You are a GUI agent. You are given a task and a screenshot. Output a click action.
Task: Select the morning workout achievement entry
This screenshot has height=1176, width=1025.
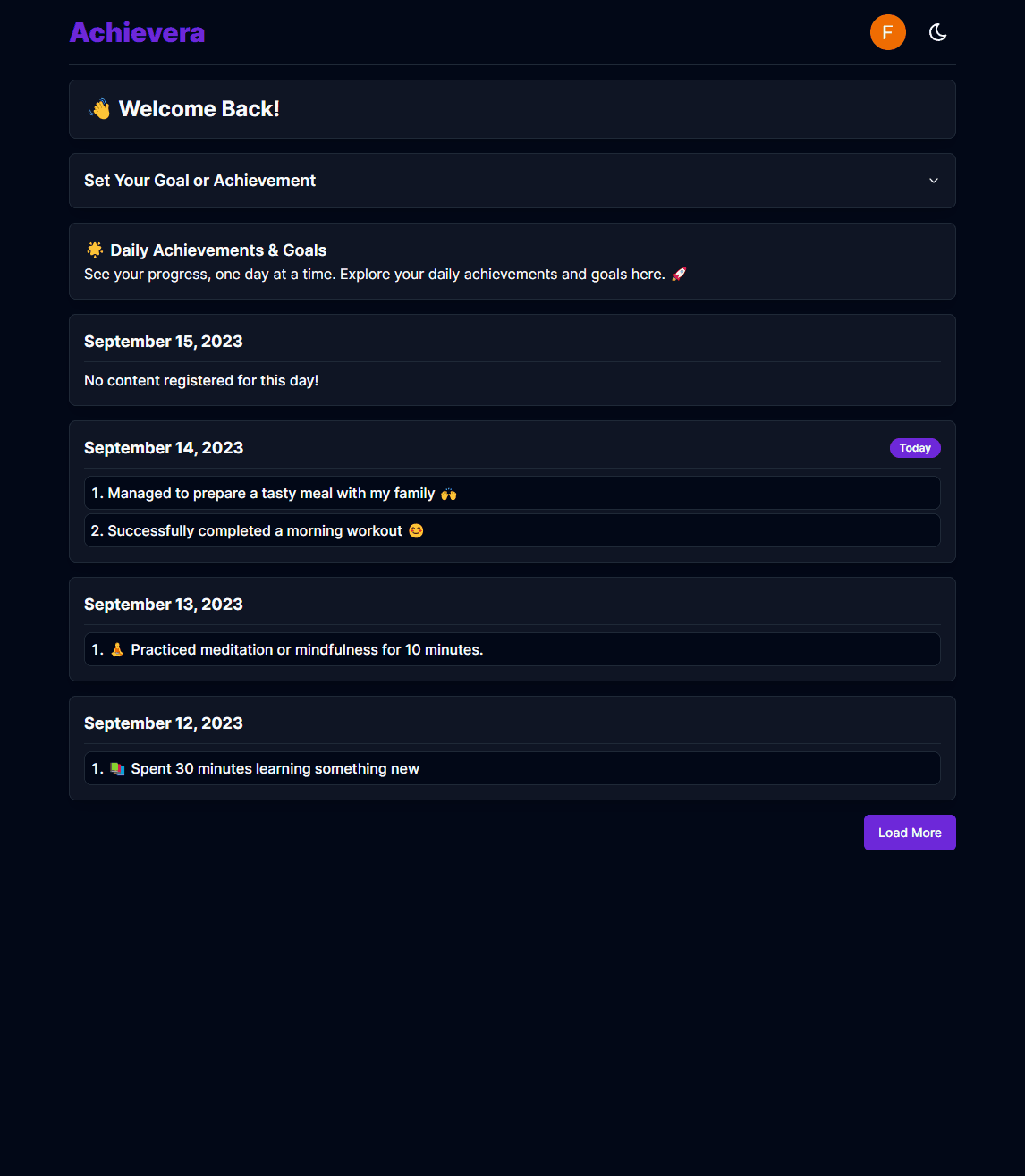[x=512, y=530]
